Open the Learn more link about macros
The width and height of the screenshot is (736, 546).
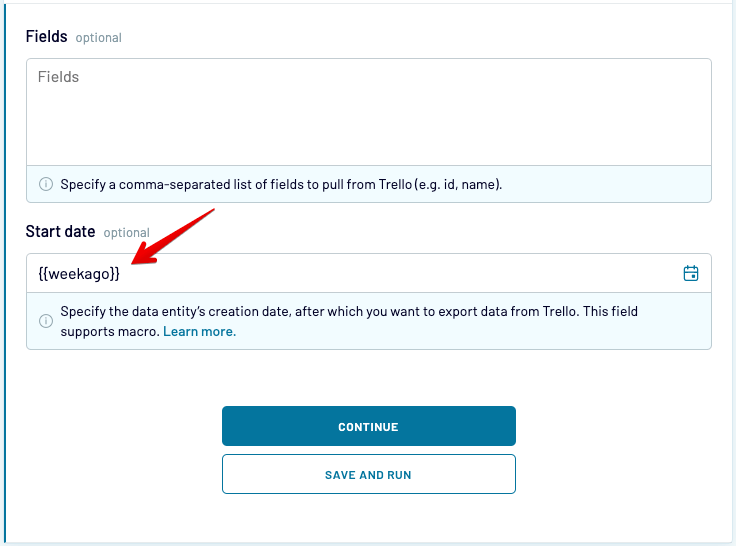pos(199,331)
